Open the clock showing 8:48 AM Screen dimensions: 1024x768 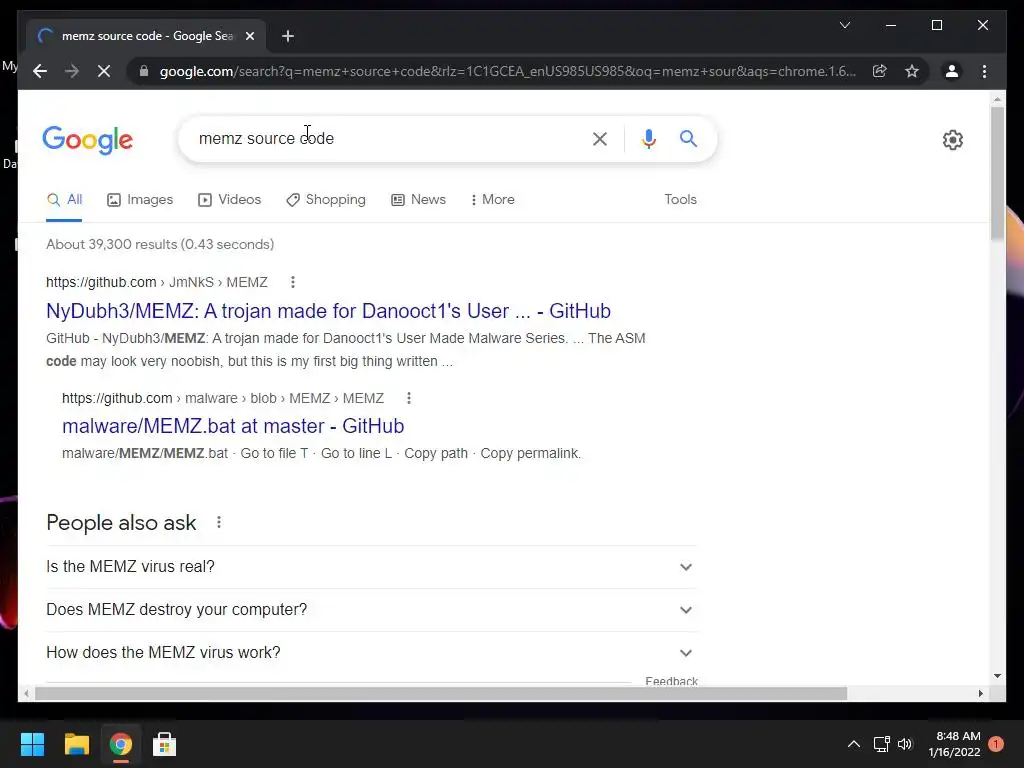coord(955,744)
